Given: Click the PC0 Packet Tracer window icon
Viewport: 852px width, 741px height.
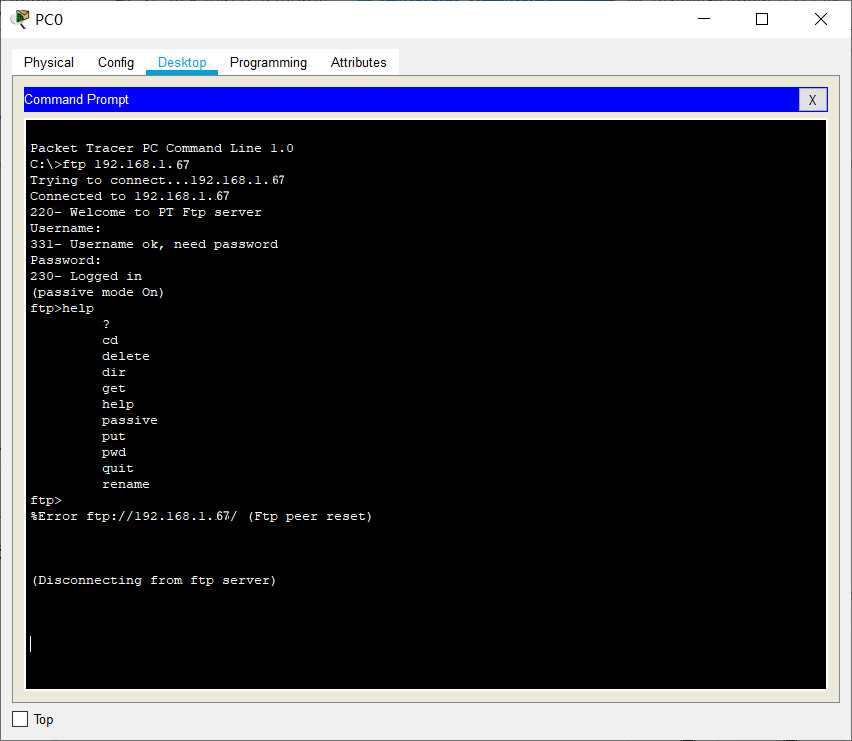Looking at the screenshot, I should 20,19.
